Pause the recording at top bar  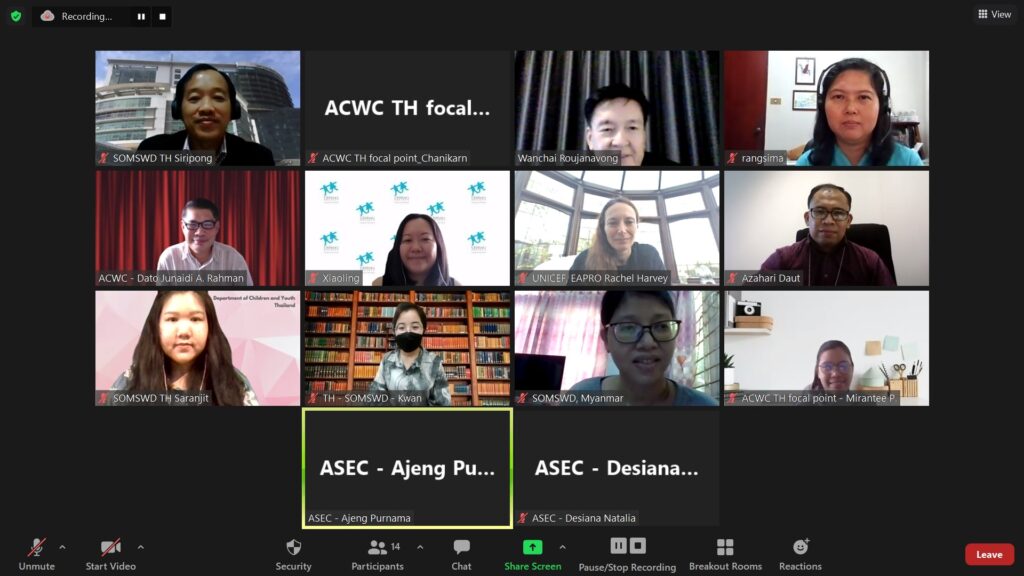pyautogui.click(x=141, y=16)
